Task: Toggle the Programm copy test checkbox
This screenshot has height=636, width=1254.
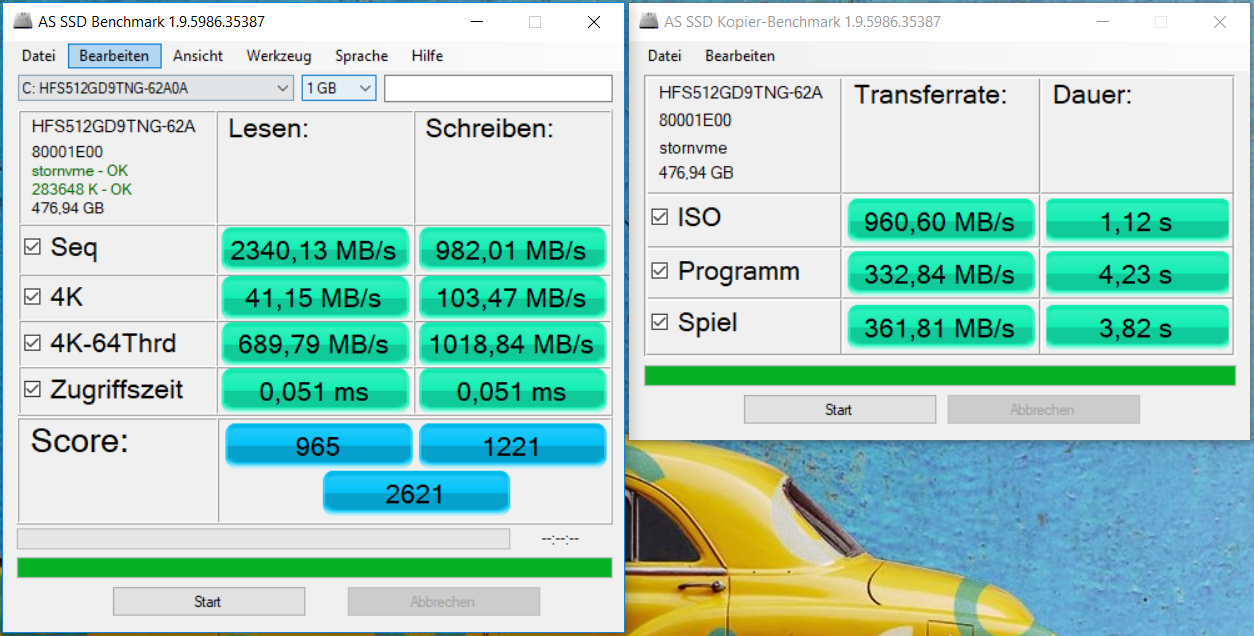Action: click(660, 271)
